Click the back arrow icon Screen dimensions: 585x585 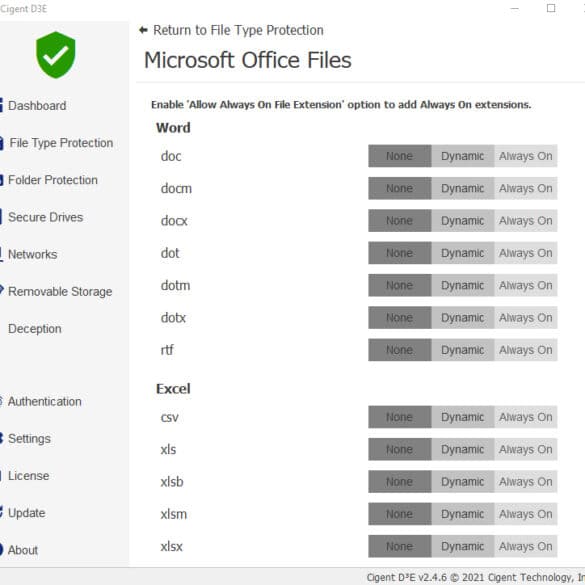tap(143, 30)
